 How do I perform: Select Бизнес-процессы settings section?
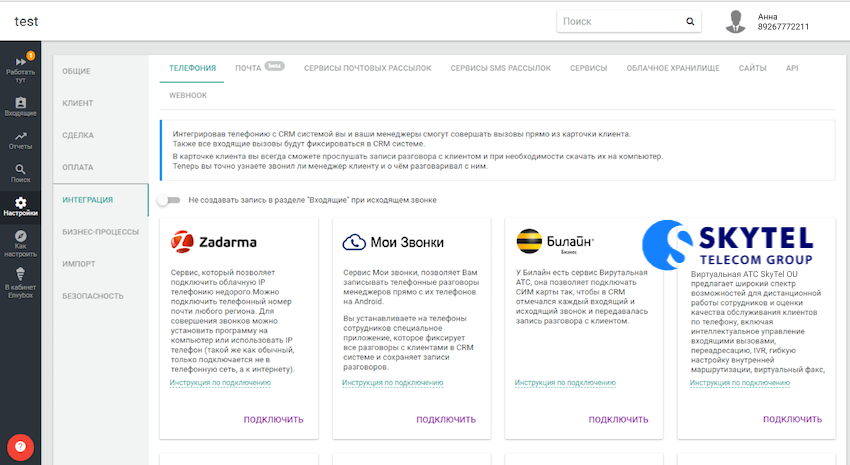(x=101, y=232)
